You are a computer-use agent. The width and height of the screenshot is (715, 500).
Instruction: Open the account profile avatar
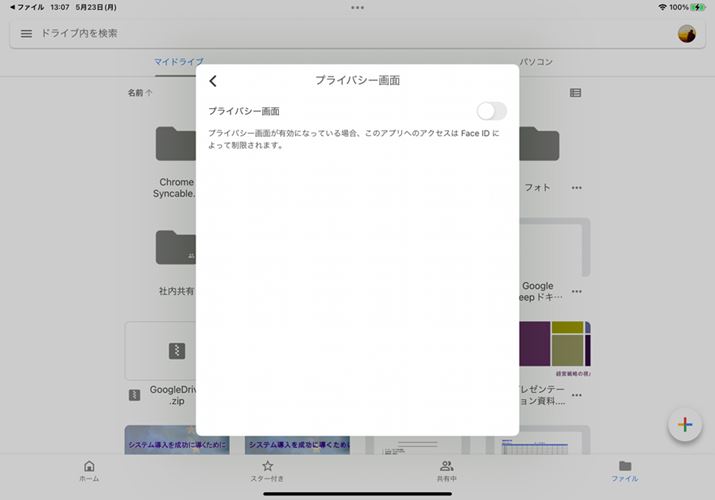[x=686, y=34]
